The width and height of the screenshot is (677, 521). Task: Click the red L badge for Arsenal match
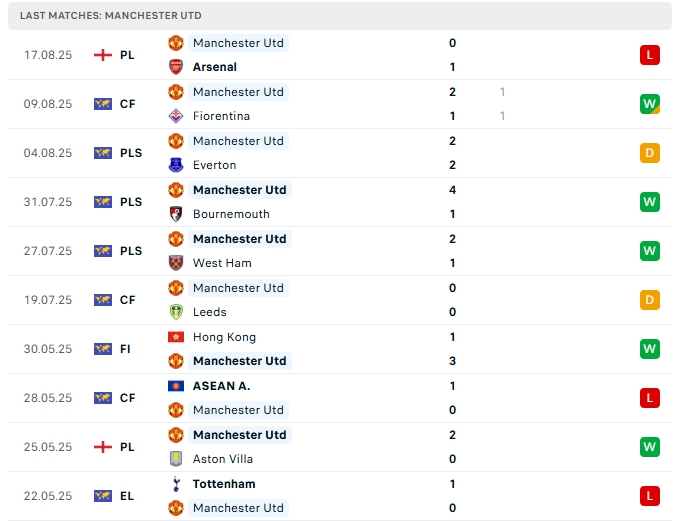(650, 55)
